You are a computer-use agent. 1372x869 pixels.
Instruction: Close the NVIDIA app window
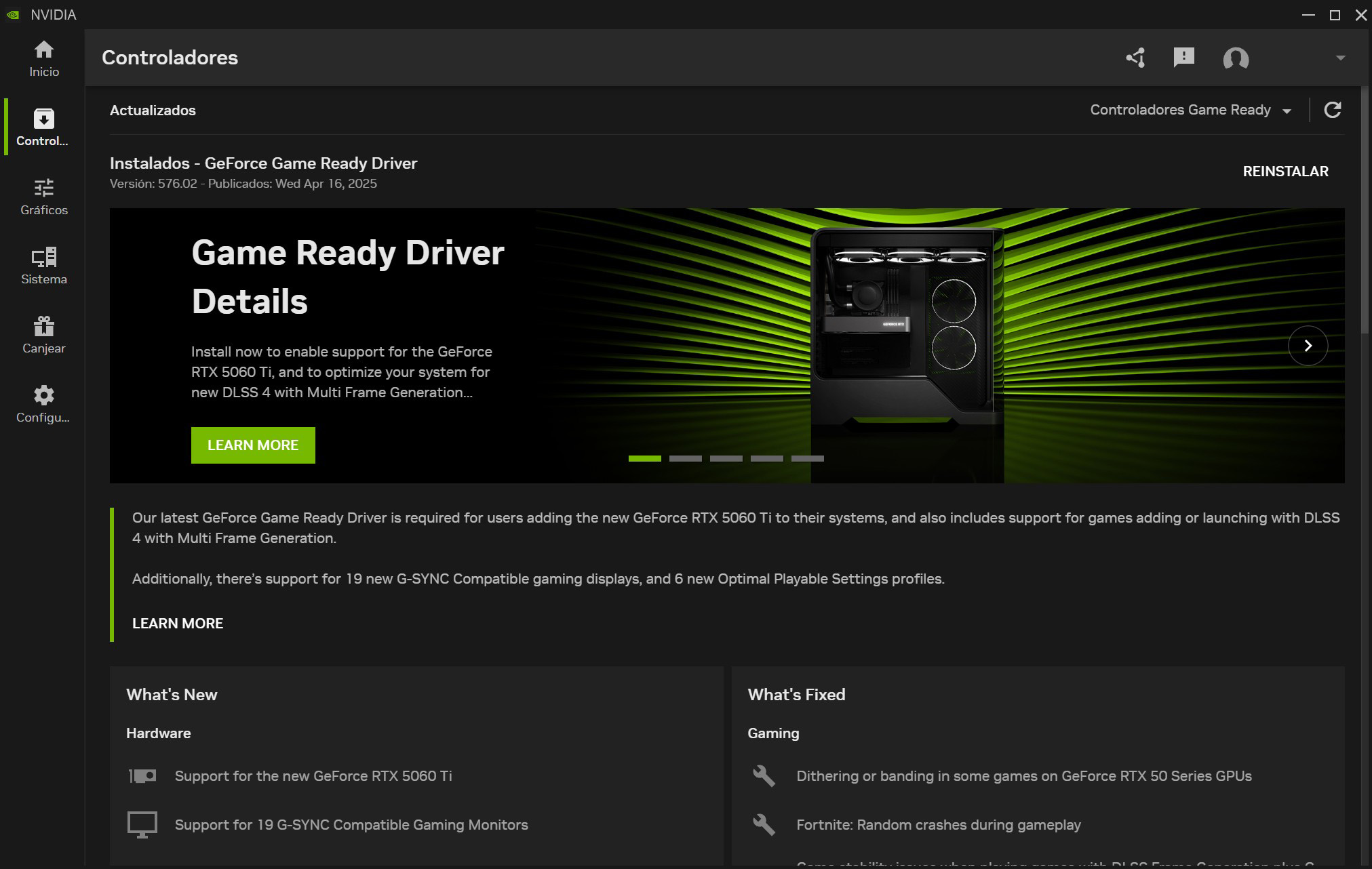tap(1360, 15)
